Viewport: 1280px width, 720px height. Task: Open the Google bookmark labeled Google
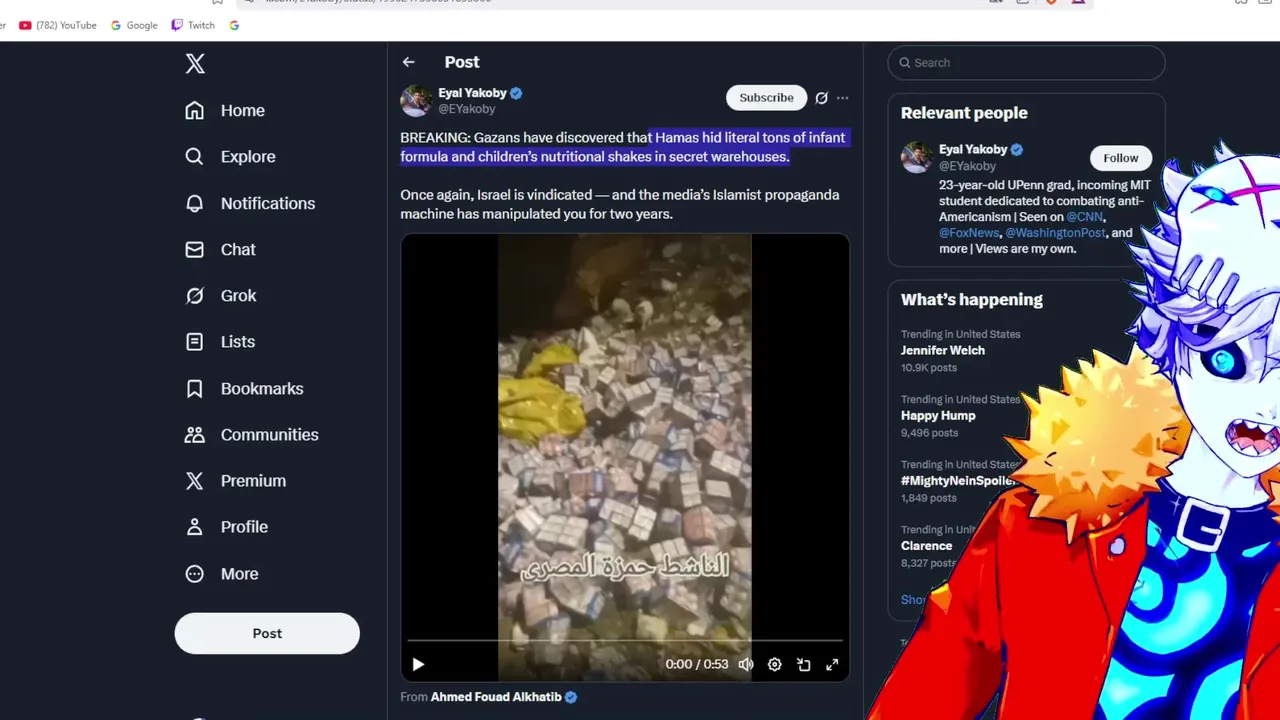point(134,25)
